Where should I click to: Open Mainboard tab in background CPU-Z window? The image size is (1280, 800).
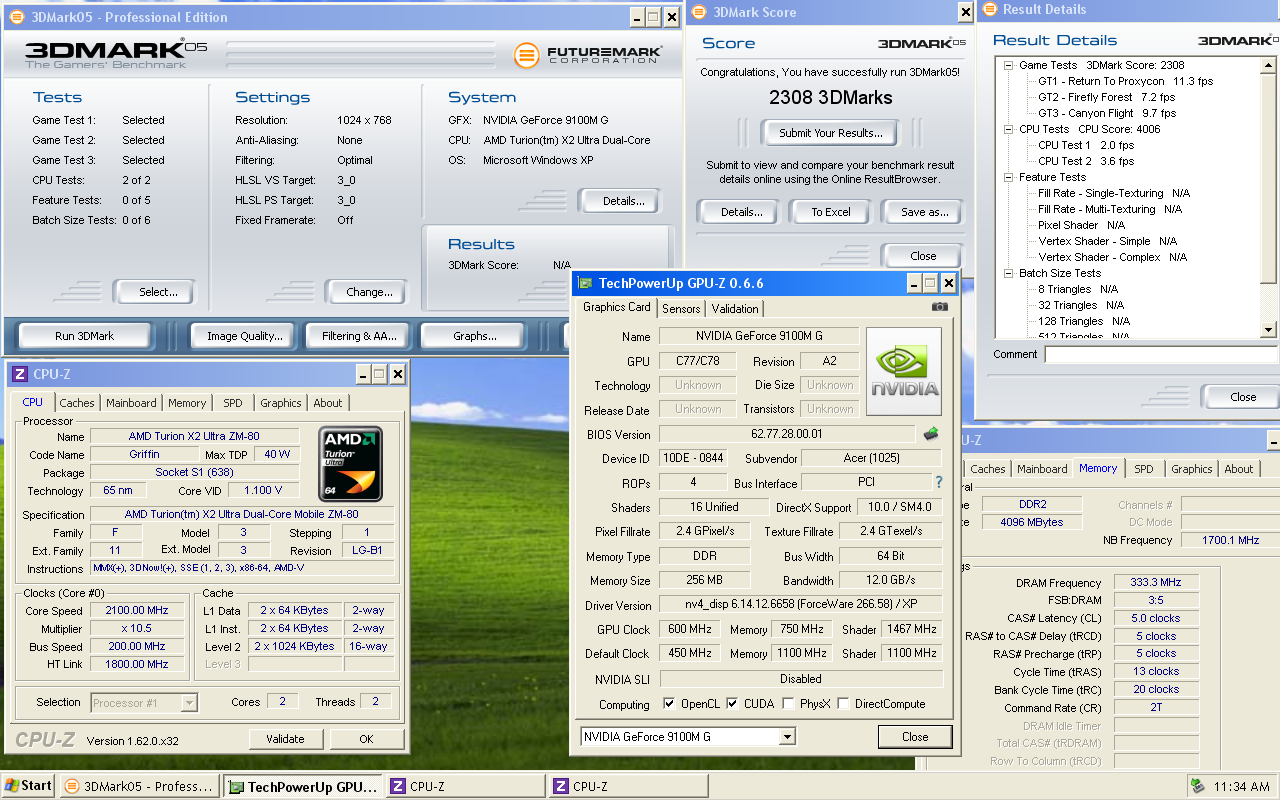point(1042,469)
